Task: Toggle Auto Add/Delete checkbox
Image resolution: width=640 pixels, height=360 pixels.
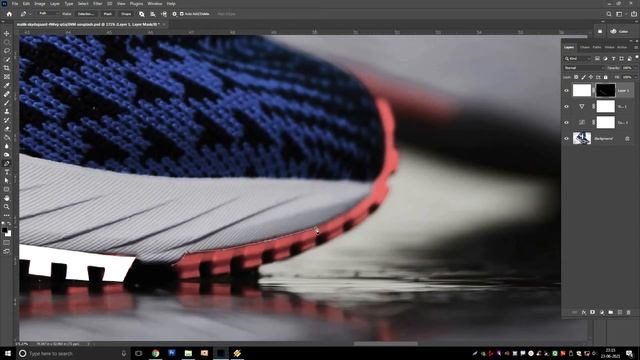Action: [182, 14]
